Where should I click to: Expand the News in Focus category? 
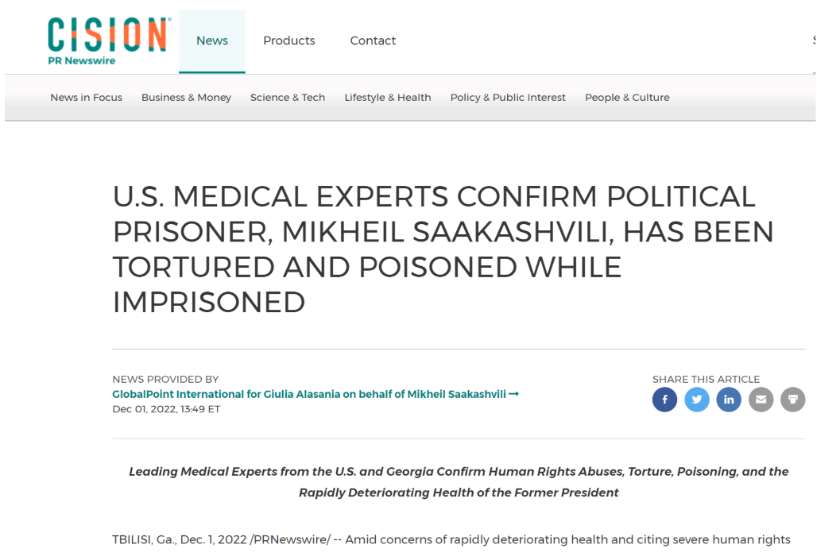pos(86,98)
